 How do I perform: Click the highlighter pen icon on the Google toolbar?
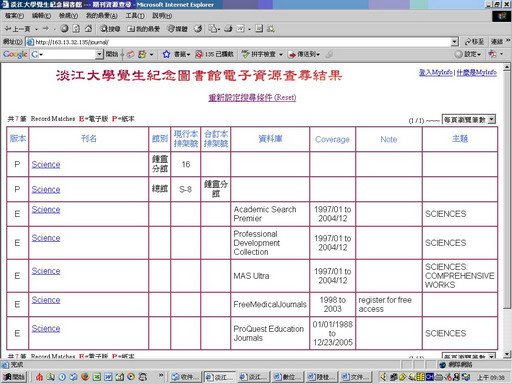329,54
